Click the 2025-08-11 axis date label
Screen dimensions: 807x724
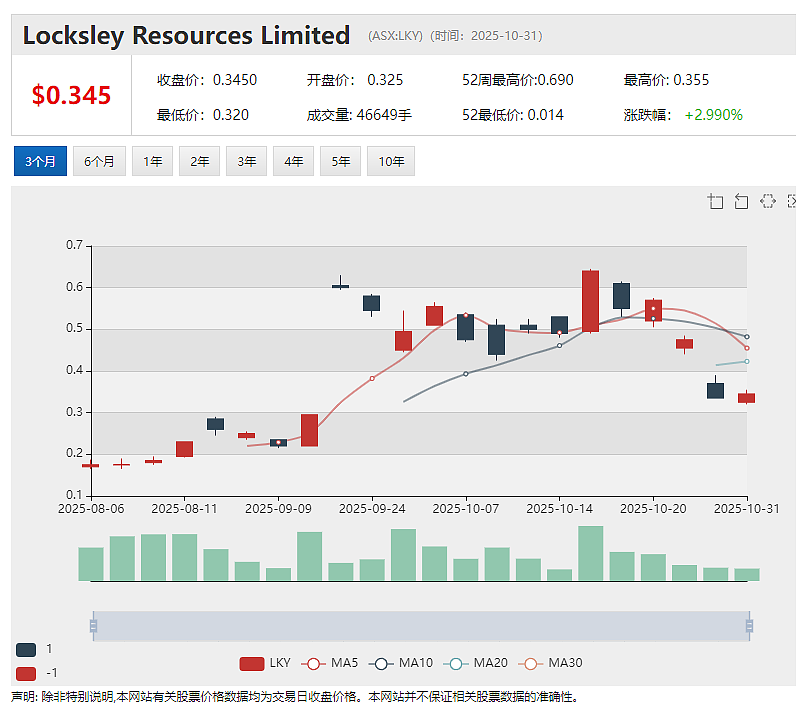pyautogui.click(x=184, y=509)
